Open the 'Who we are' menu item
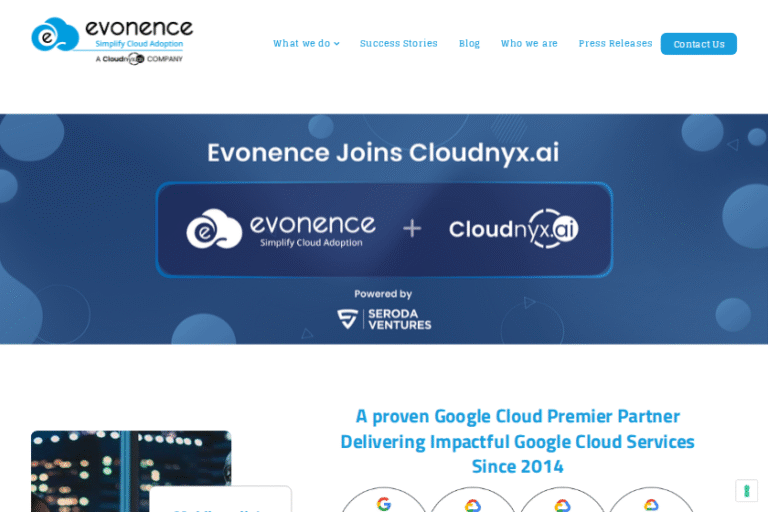Screen dimensions: 768x512 click(x=529, y=44)
